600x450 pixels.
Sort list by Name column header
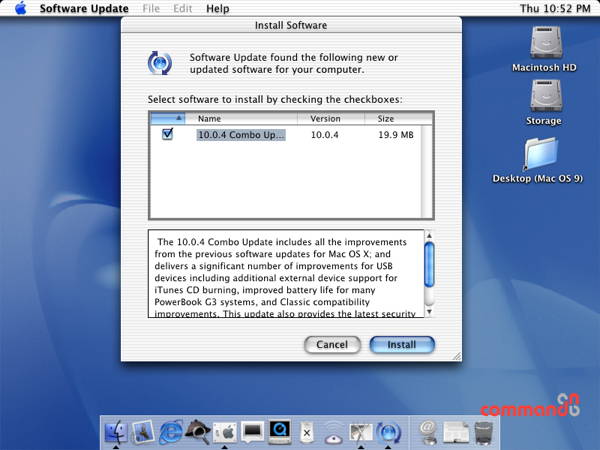pyautogui.click(x=241, y=119)
